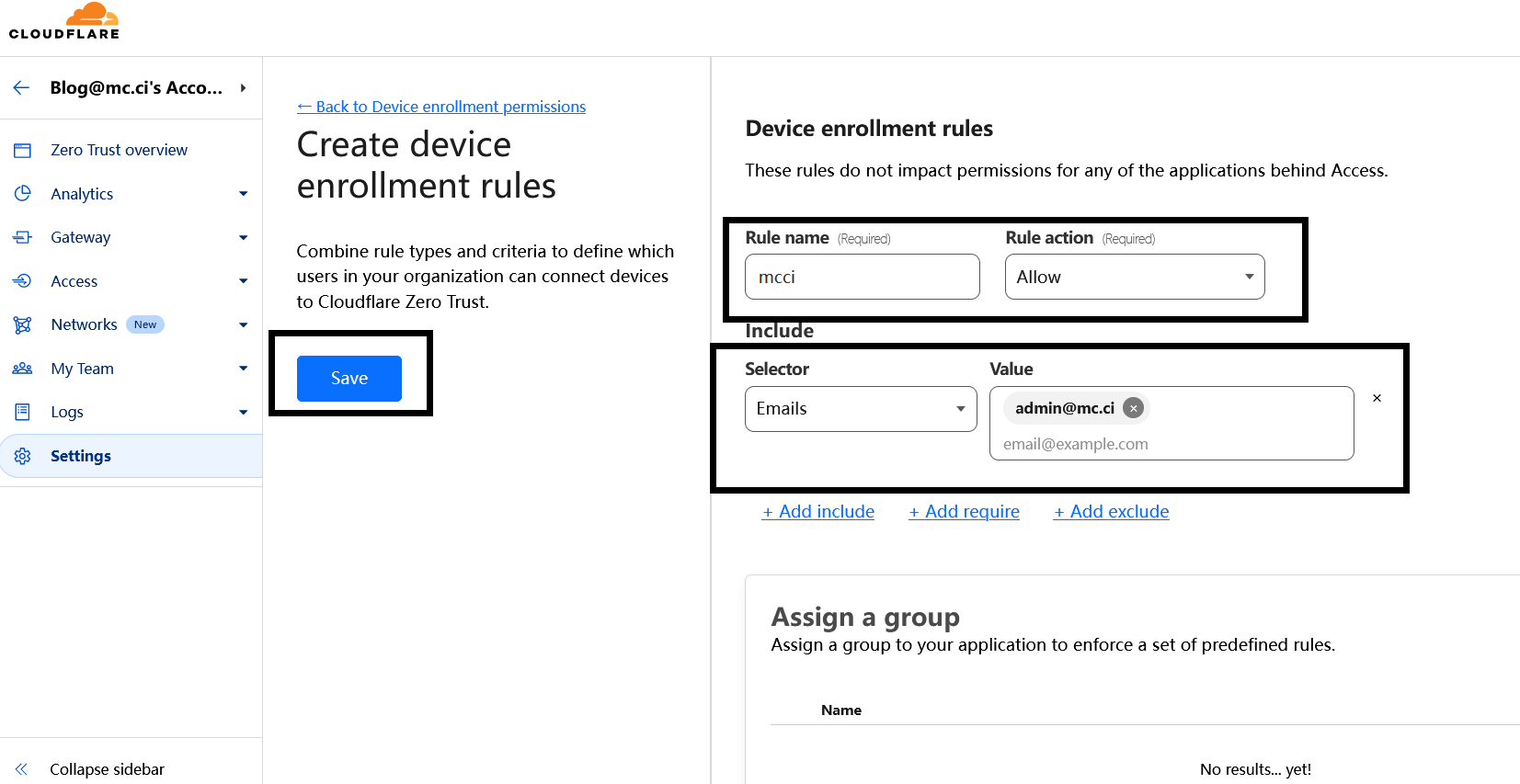This screenshot has width=1520, height=784.
Task: Expand the Logs submenu arrow
Action: [x=243, y=413]
